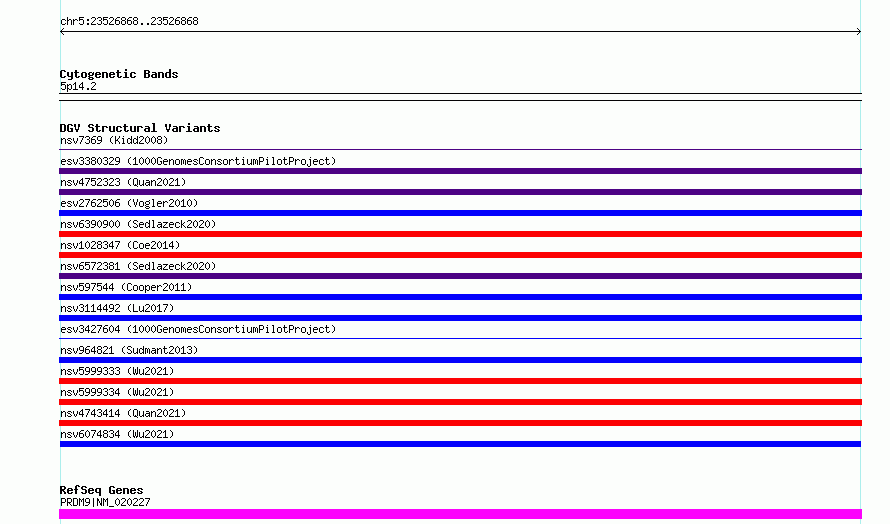Open variant esv3380329 label

(x=198, y=161)
